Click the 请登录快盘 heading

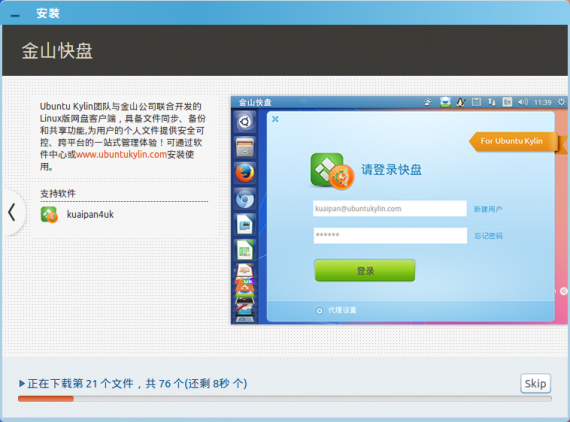click(391, 170)
